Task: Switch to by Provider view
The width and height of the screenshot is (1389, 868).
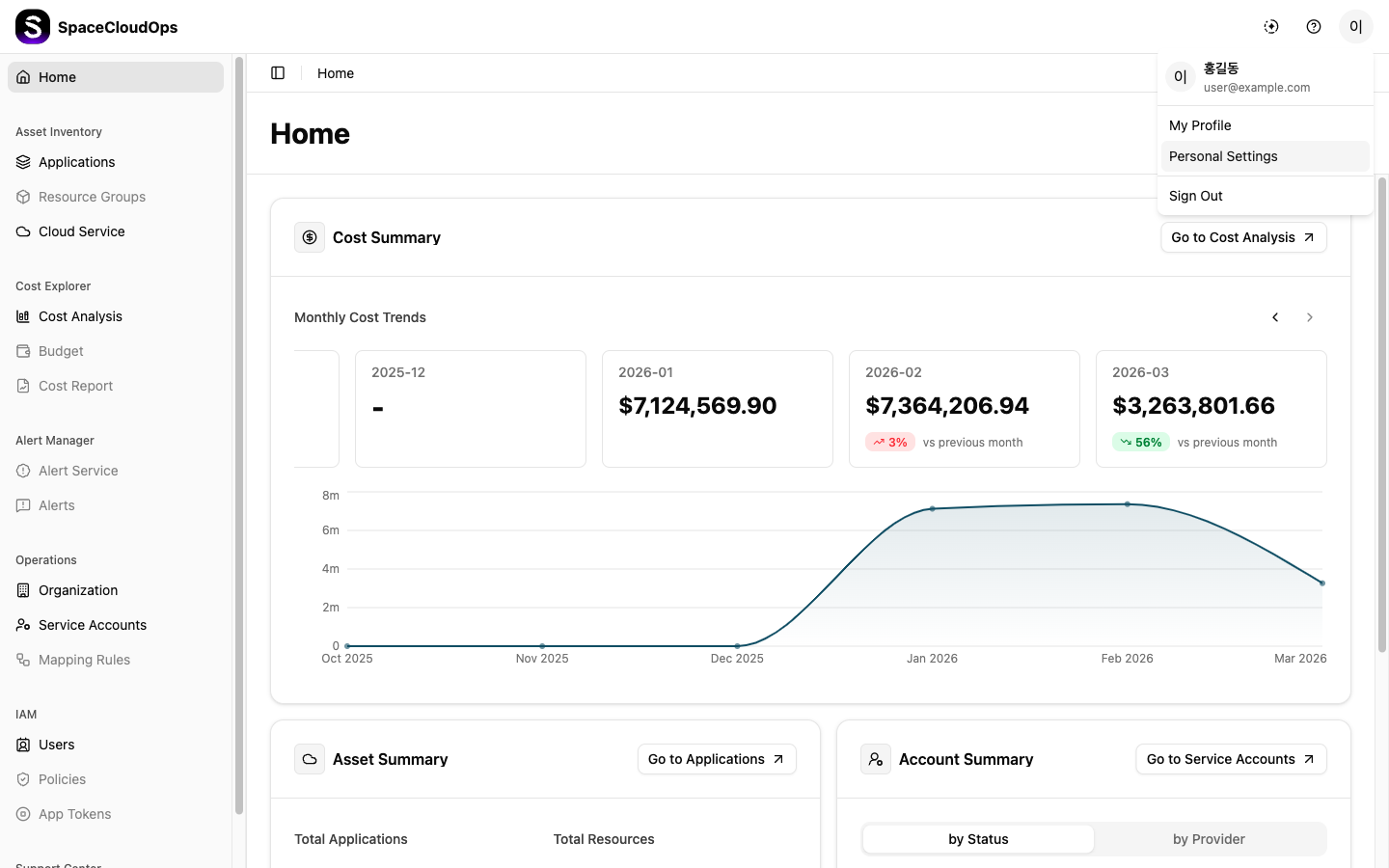Action: pos(1209,839)
